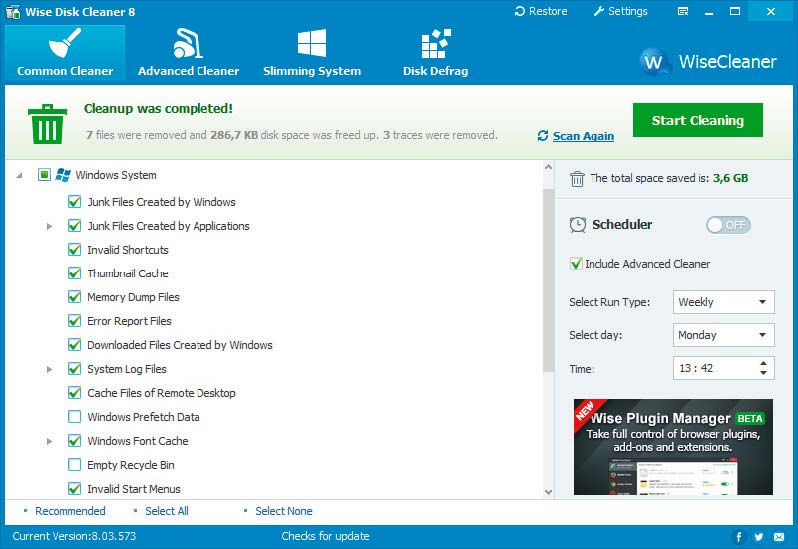Click the Scan Again link

pos(583,136)
